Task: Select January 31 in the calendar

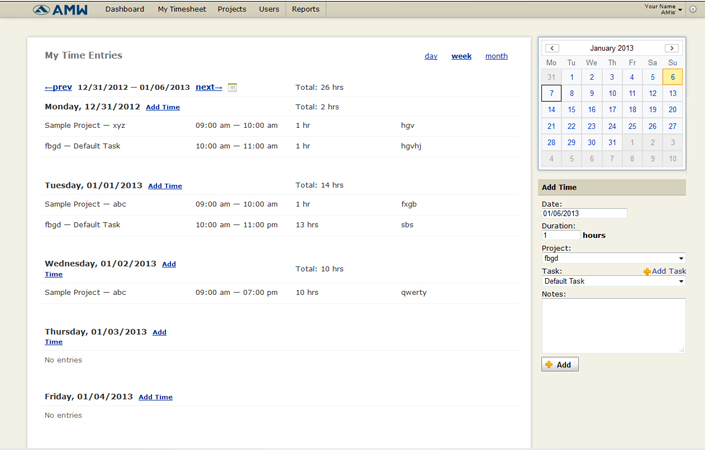Action: pyautogui.click(x=612, y=143)
